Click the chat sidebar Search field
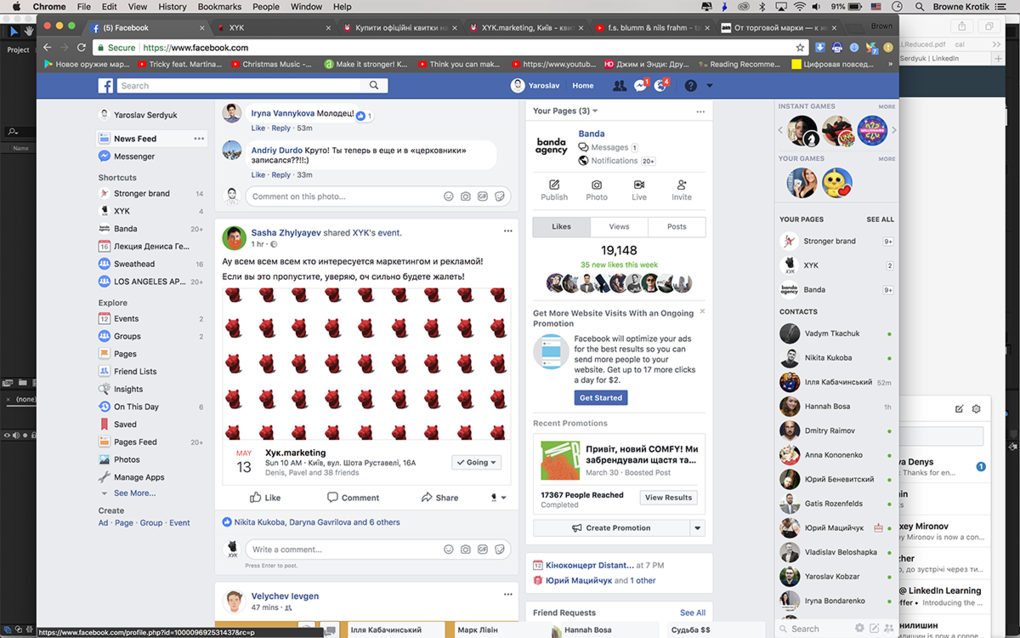 point(813,629)
